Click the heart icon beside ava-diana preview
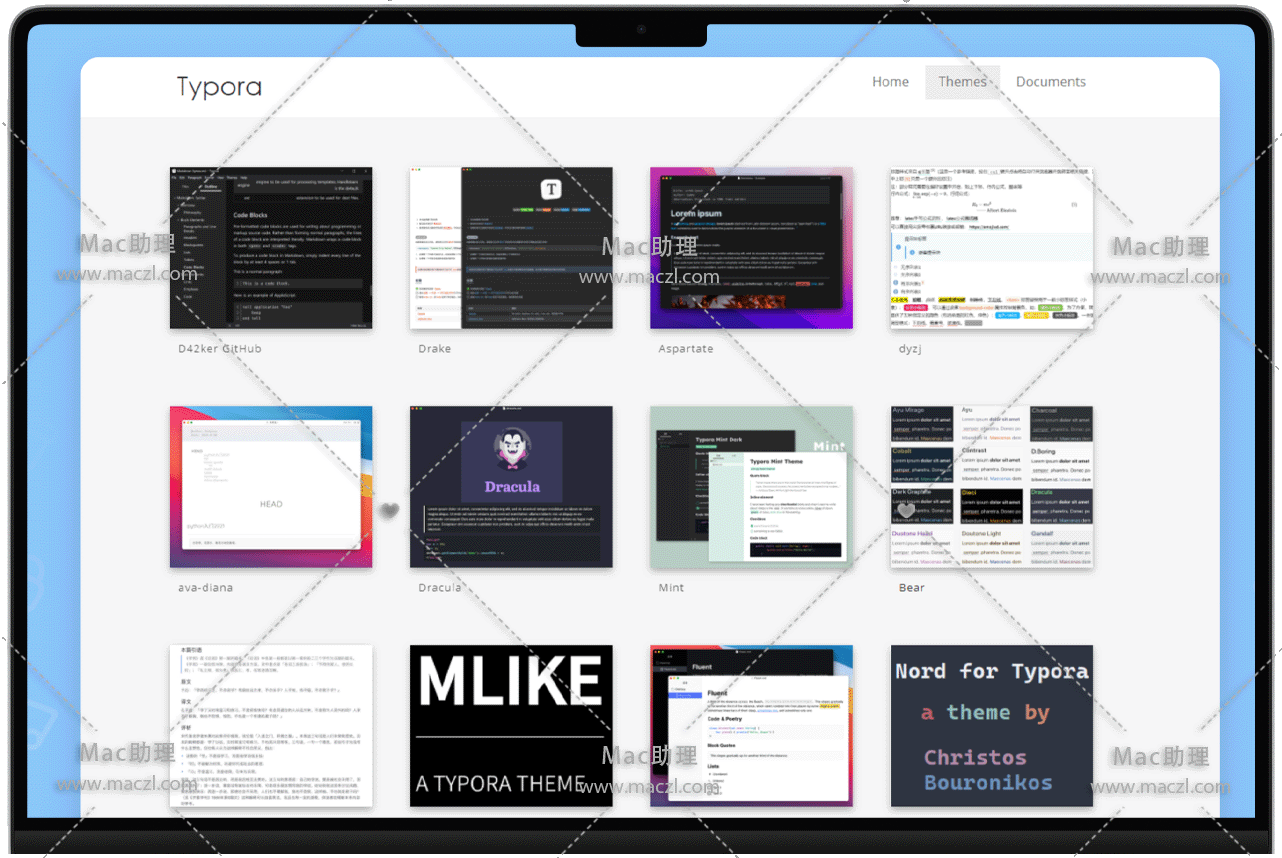 (390, 511)
